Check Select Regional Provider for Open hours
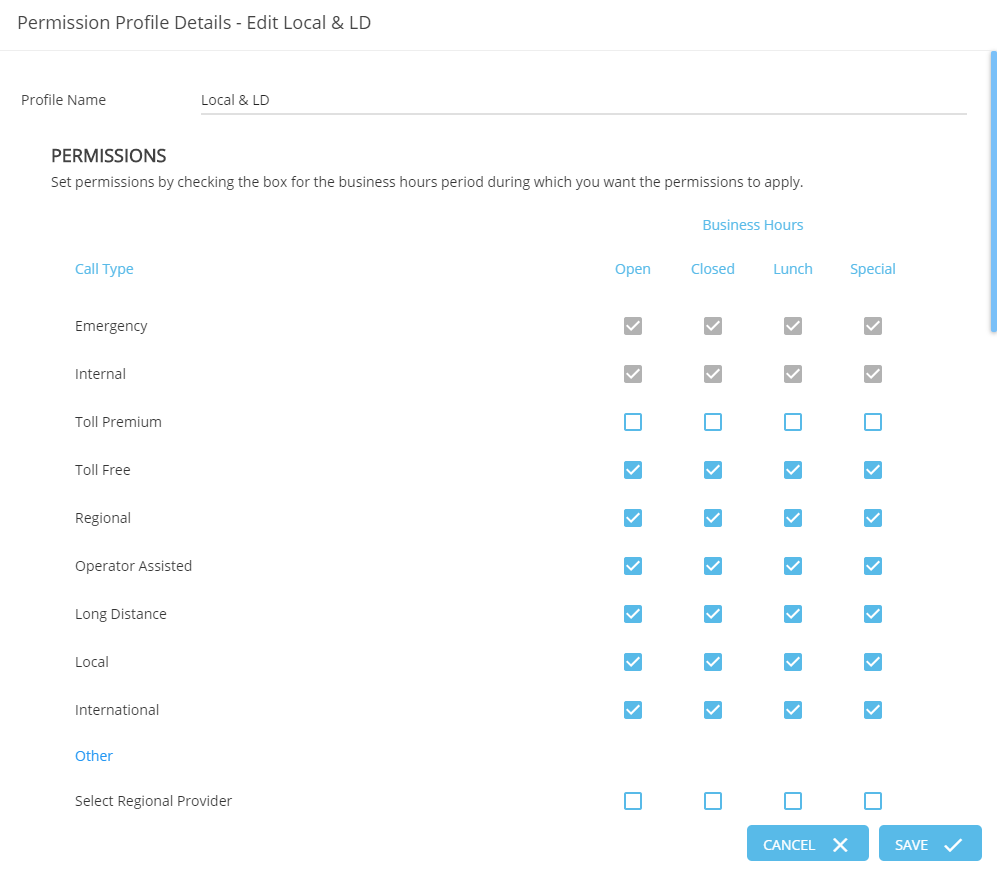 pos(633,801)
